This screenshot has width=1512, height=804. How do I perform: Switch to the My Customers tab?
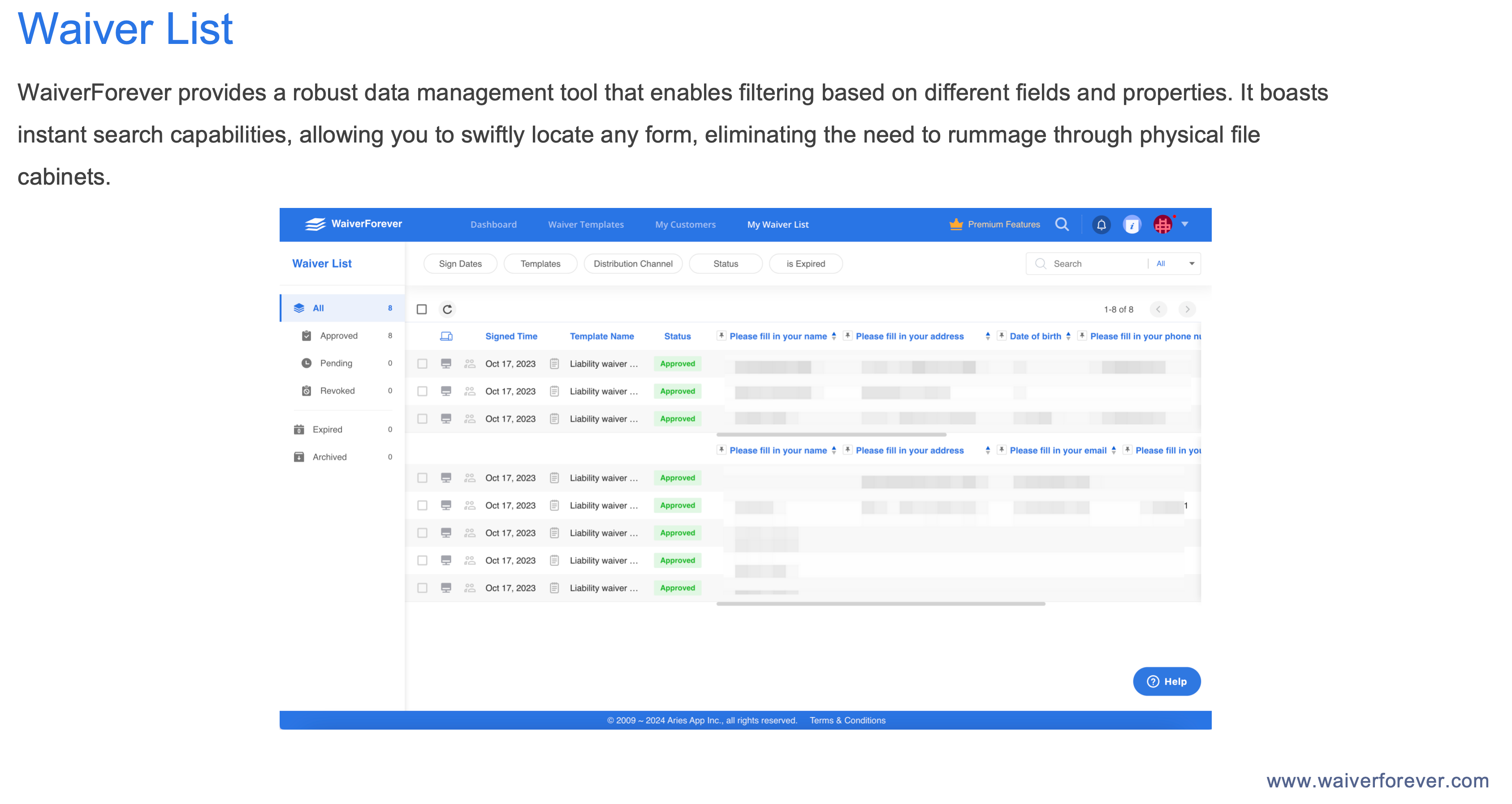pos(685,224)
